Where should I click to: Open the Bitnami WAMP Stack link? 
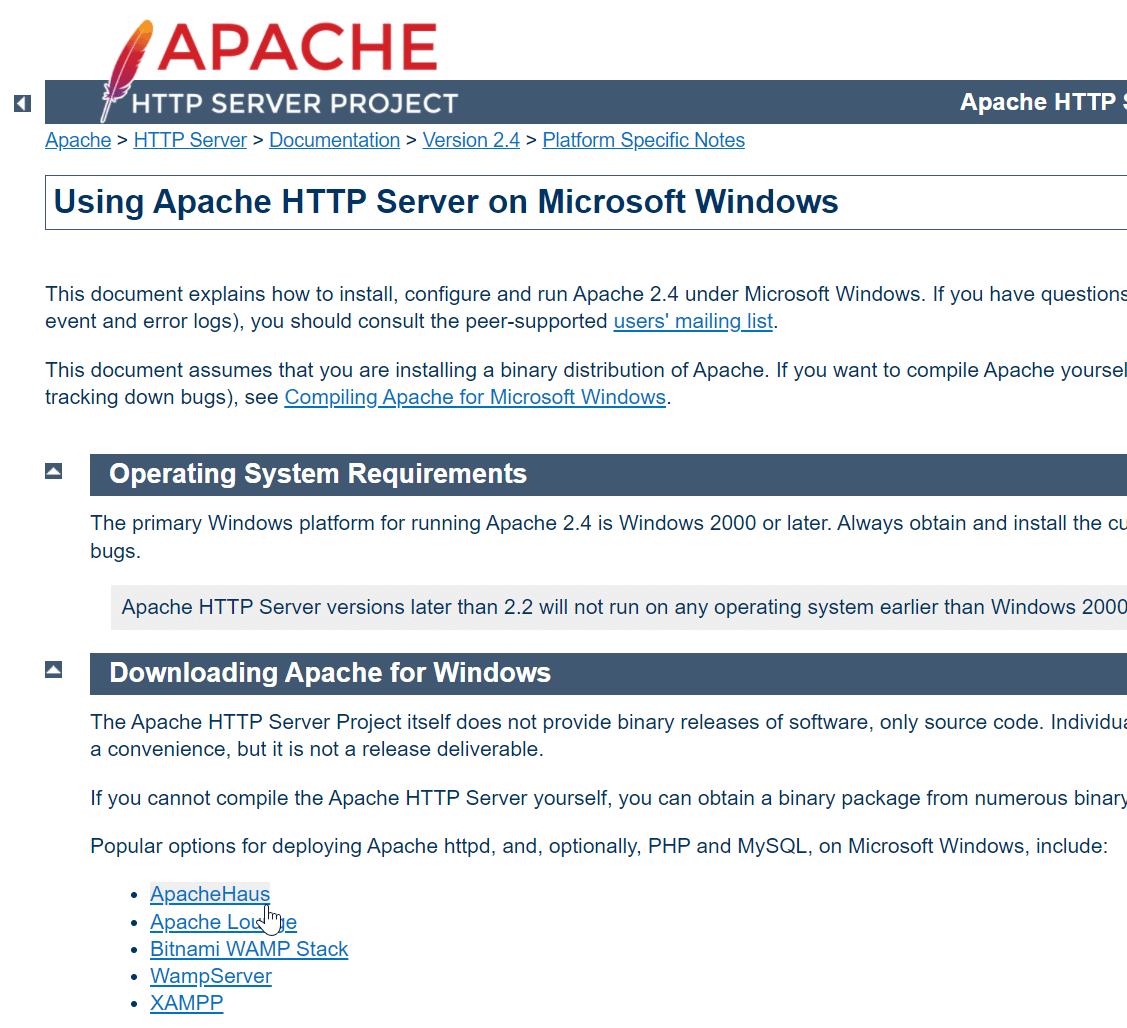(249, 950)
